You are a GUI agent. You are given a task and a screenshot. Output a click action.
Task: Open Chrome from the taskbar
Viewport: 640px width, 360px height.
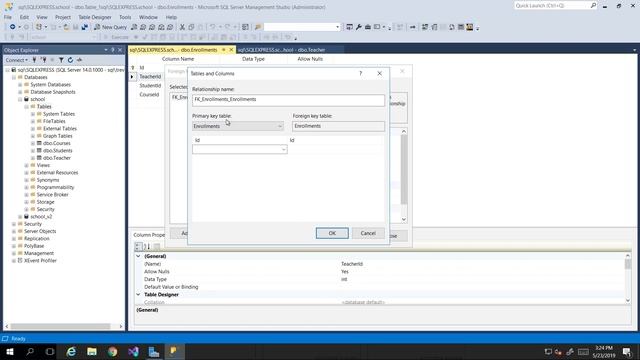(x=112, y=351)
